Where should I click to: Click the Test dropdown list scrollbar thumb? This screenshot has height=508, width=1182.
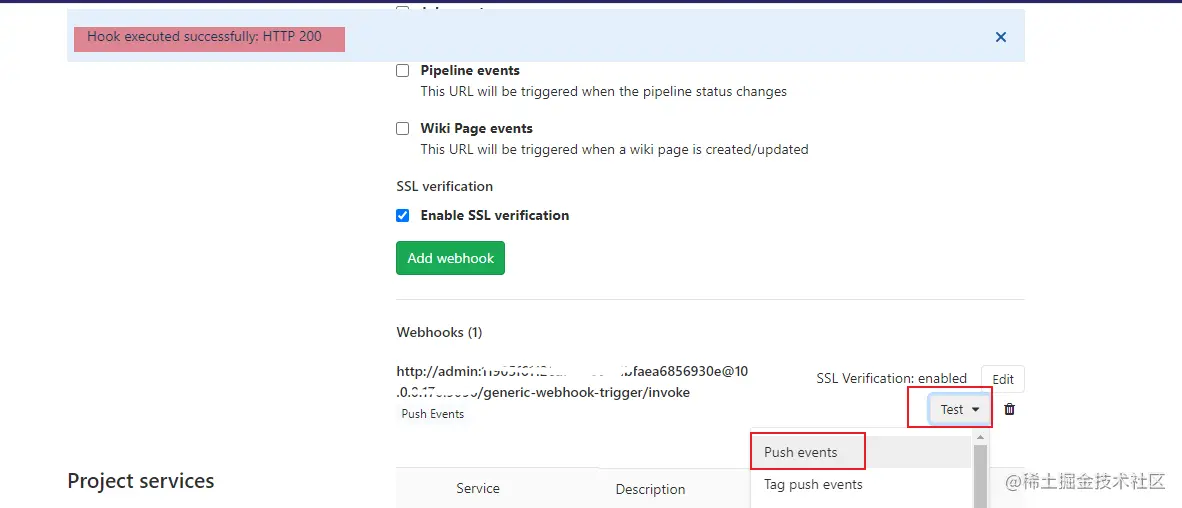[980, 475]
